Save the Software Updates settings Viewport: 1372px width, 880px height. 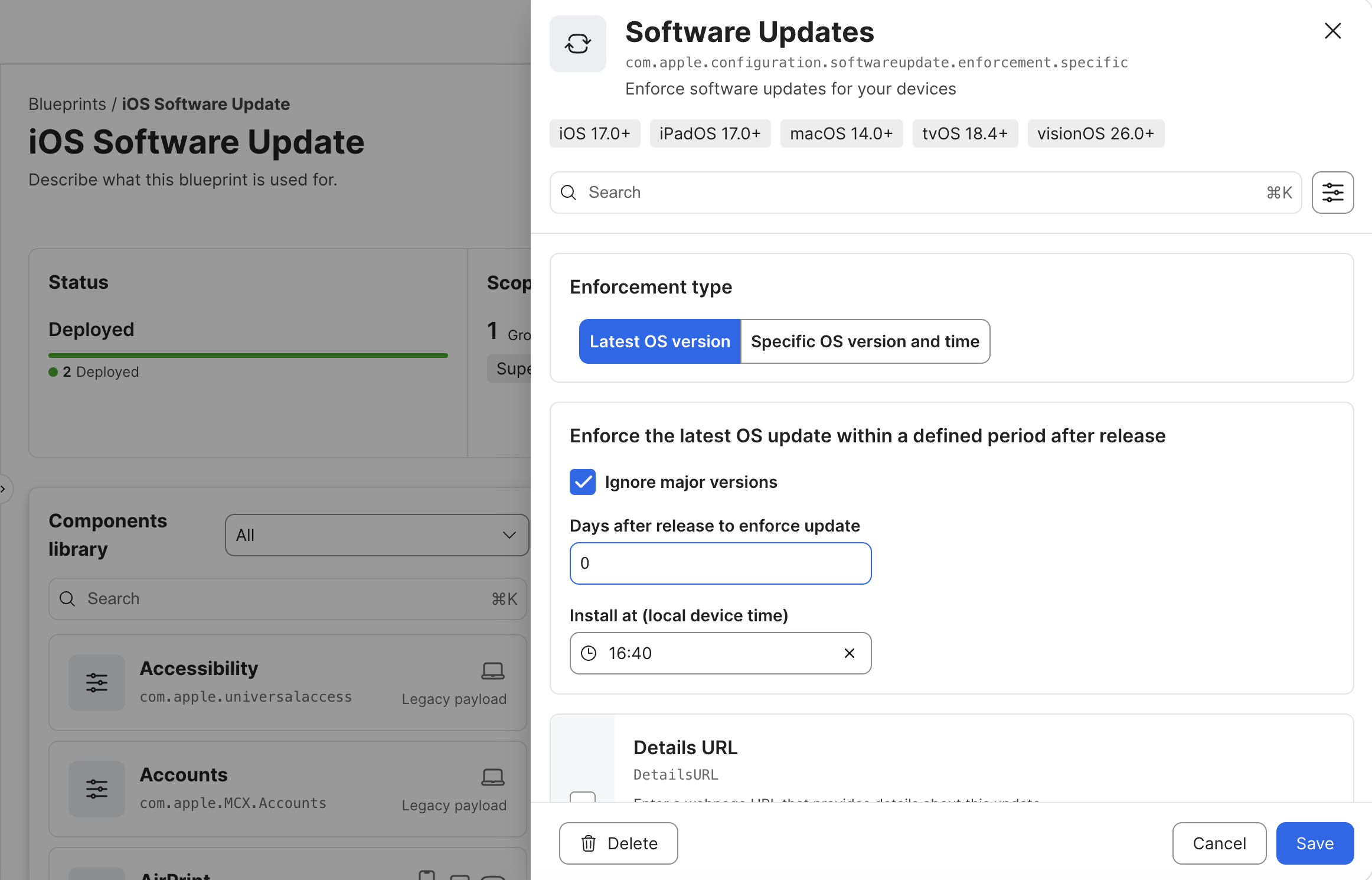click(1315, 843)
